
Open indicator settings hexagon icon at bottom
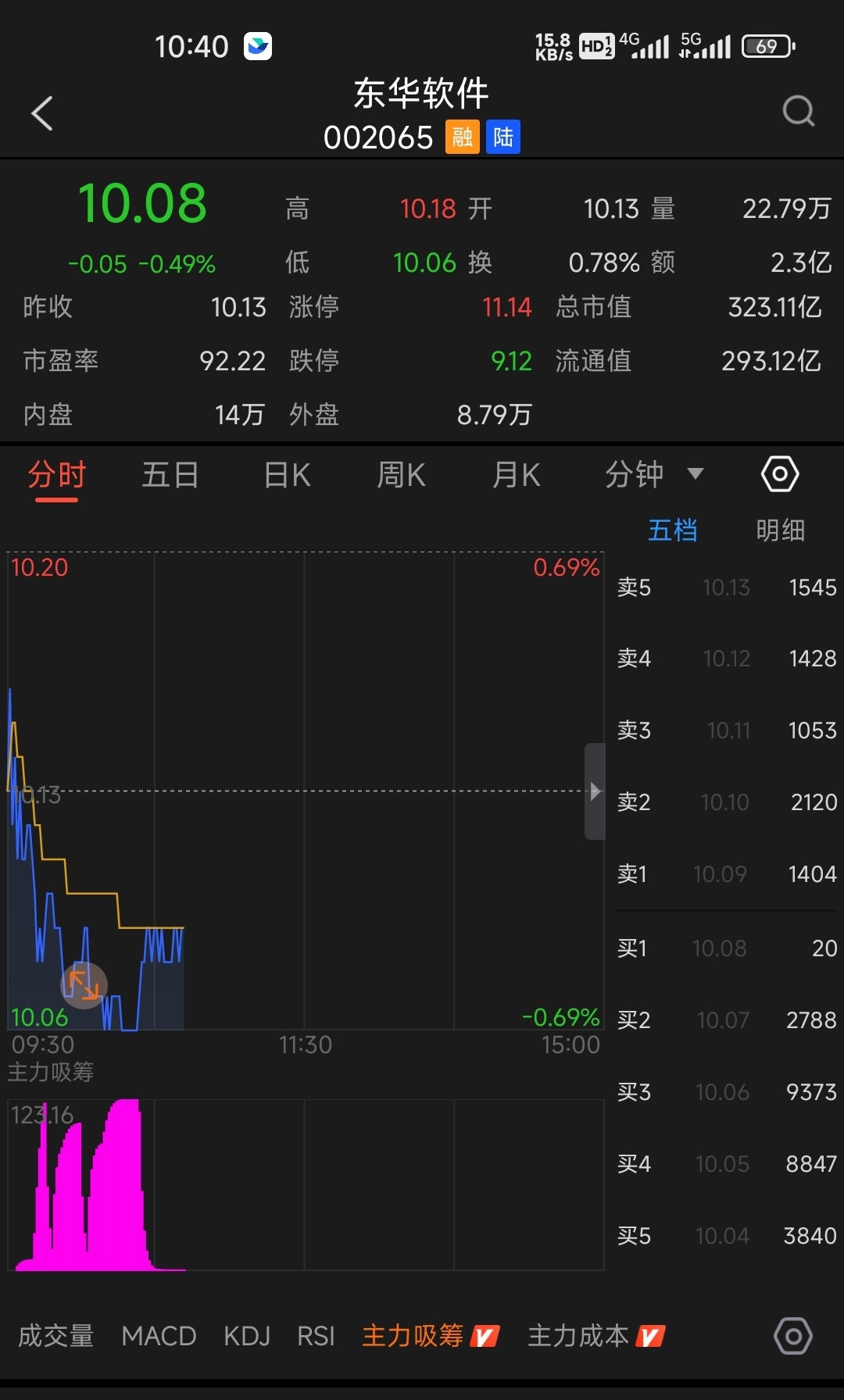793,1337
